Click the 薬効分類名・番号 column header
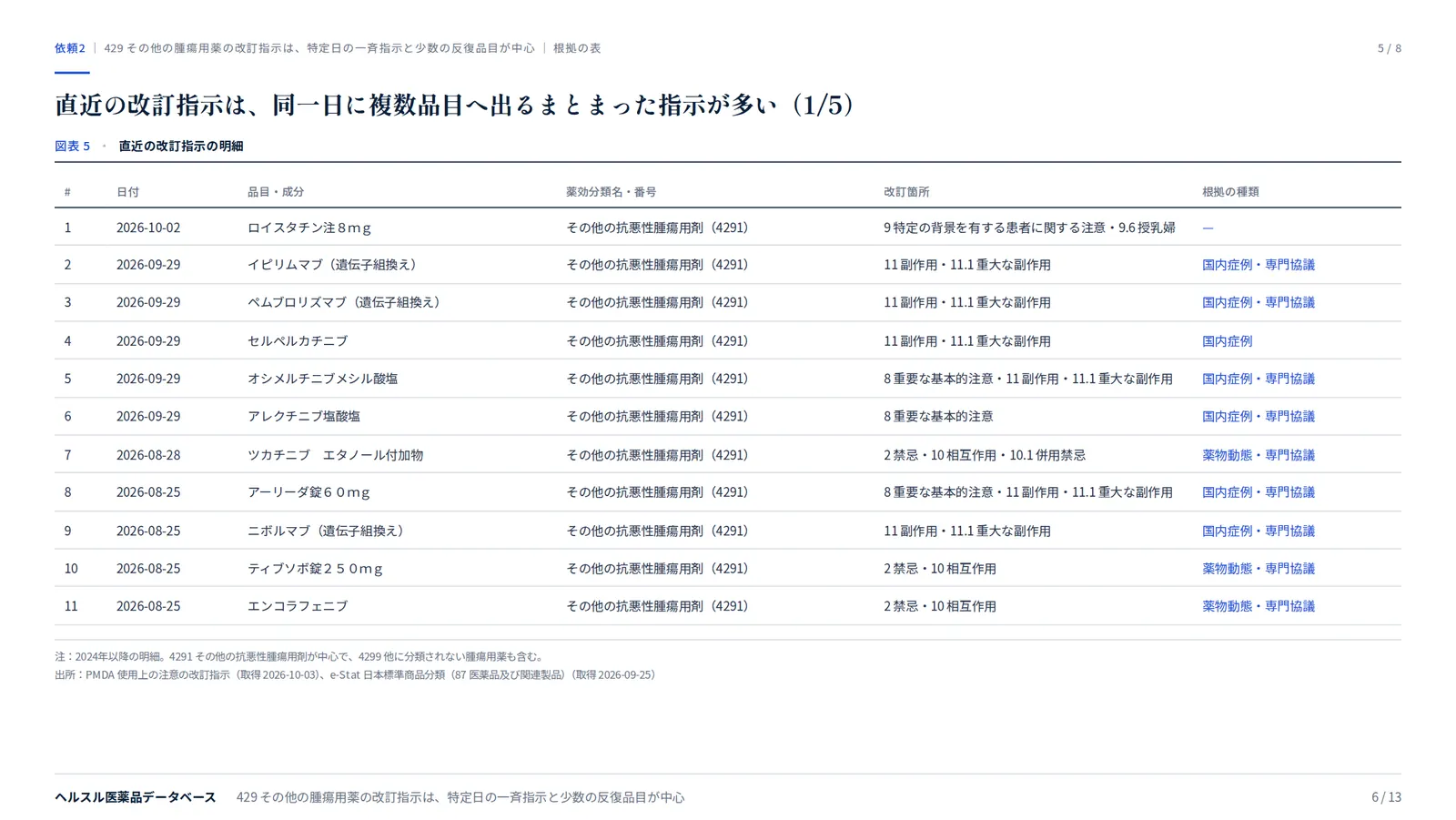 [611, 192]
